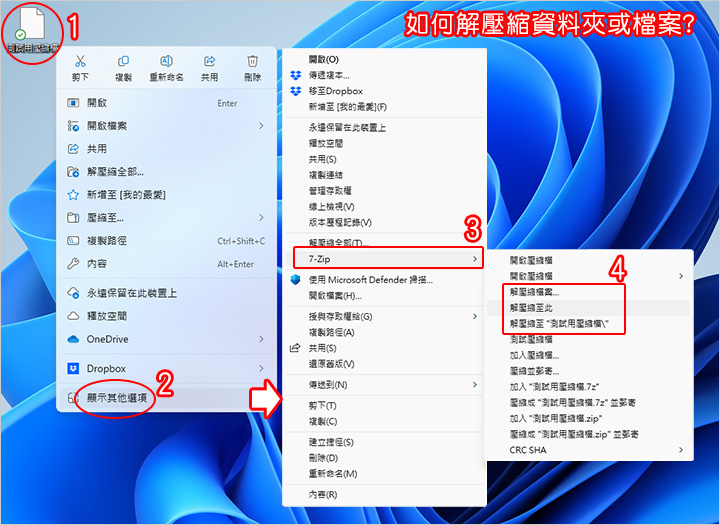This screenshot has height=525, width=720.
Task: Choose 線上檢視(V) entry
Action: [x=332, y=207]
